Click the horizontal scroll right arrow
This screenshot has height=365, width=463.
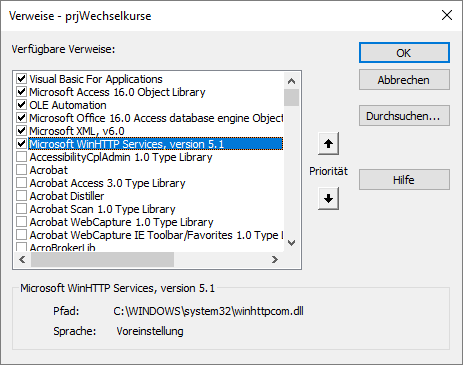pos(275,259)
